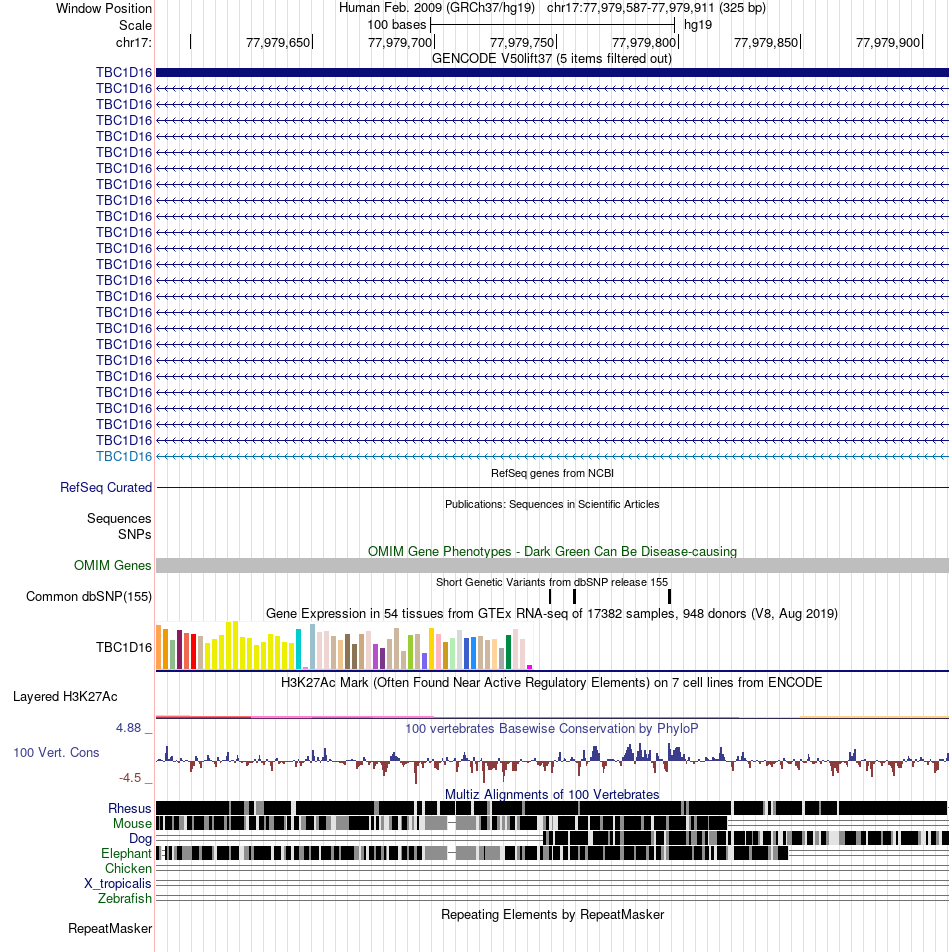The width and height of the screenshot is (950, 952).
Task: Open 'Gene Expression in 54 tissues from GTEx' title
Action: pos(552,613)
